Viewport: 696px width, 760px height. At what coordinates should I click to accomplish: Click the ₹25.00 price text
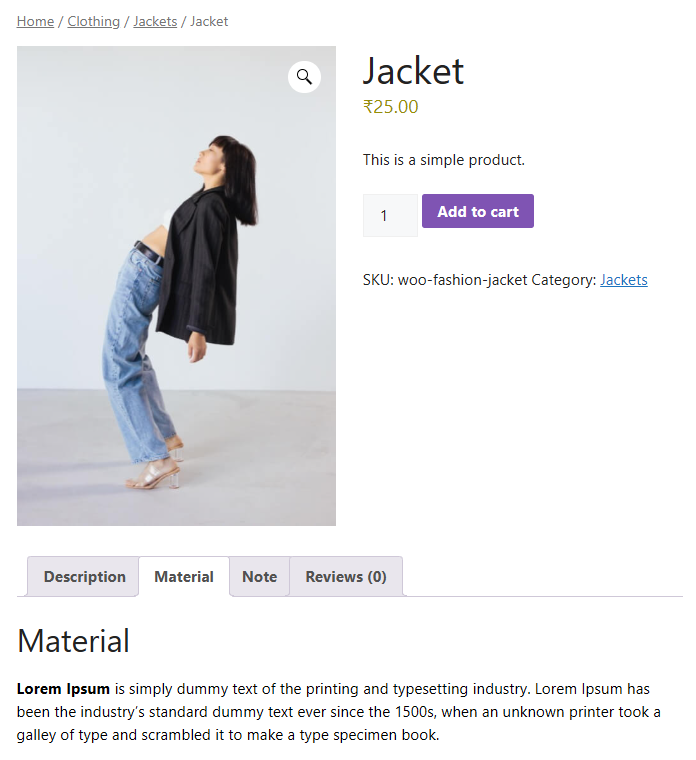391,107
